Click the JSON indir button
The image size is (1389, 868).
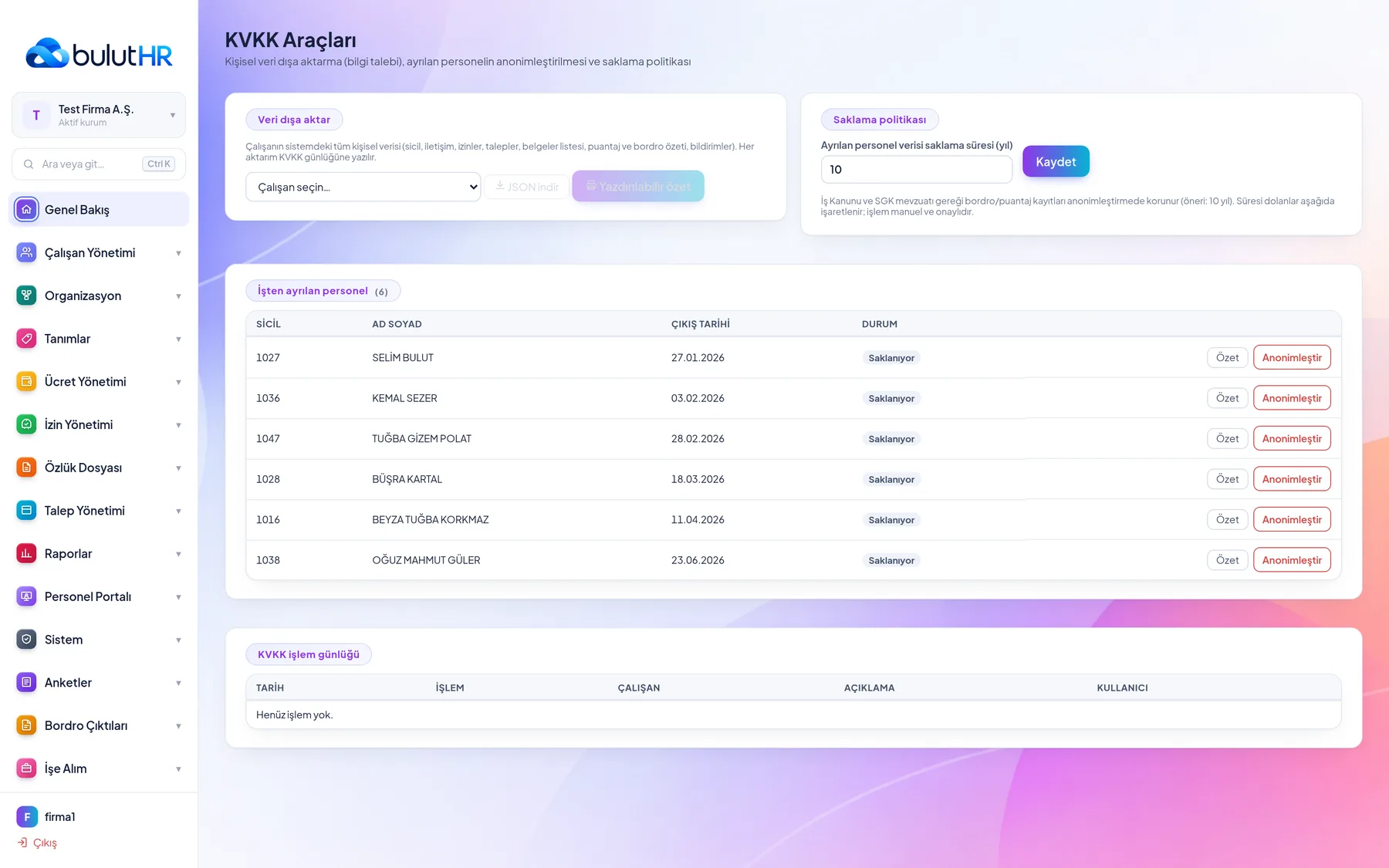click(527, 187)
